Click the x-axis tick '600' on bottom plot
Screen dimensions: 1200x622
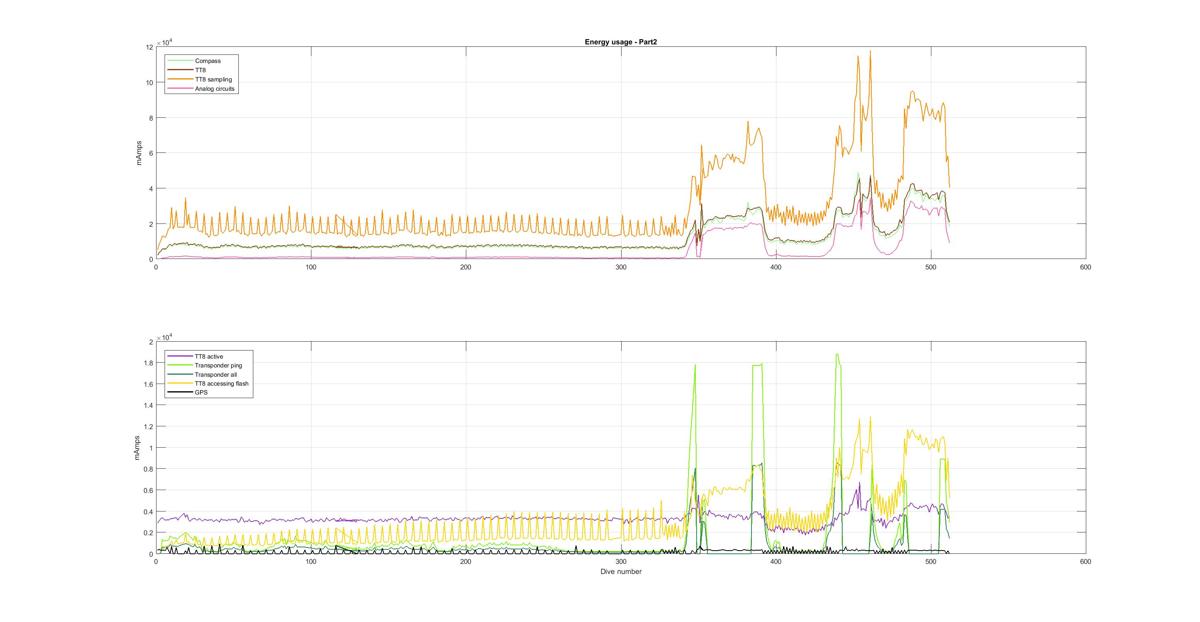tap(1086, 562)
